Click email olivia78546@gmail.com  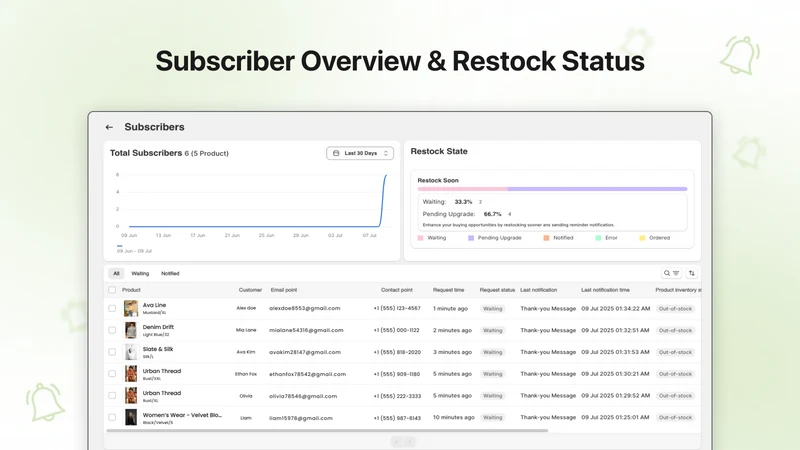(x=303, y=396)
